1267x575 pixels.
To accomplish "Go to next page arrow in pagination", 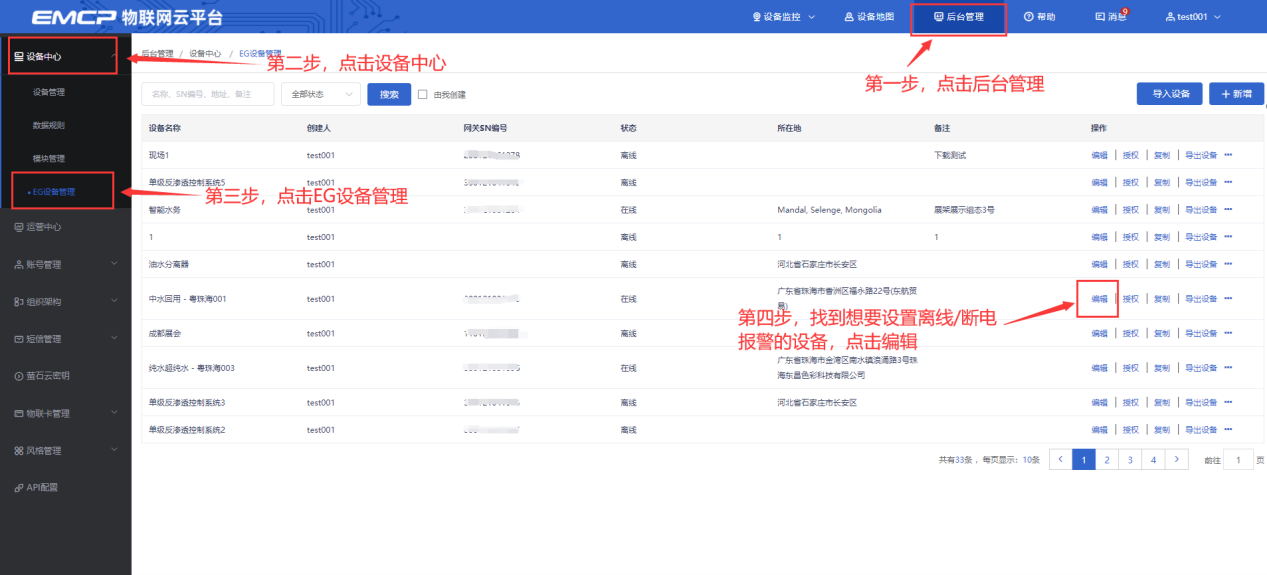I will tap(1177, 460).
